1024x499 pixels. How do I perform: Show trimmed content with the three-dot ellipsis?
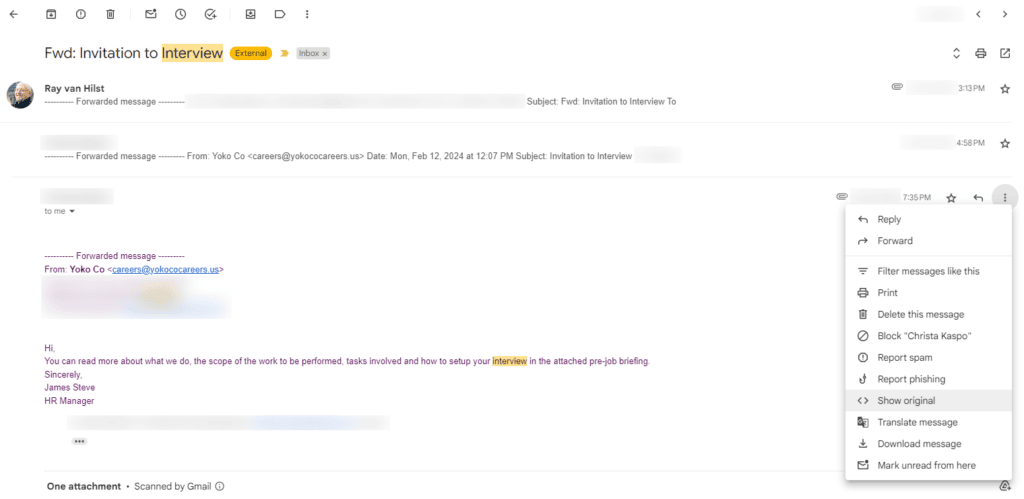pyautogui.click(x=79, y=441)
